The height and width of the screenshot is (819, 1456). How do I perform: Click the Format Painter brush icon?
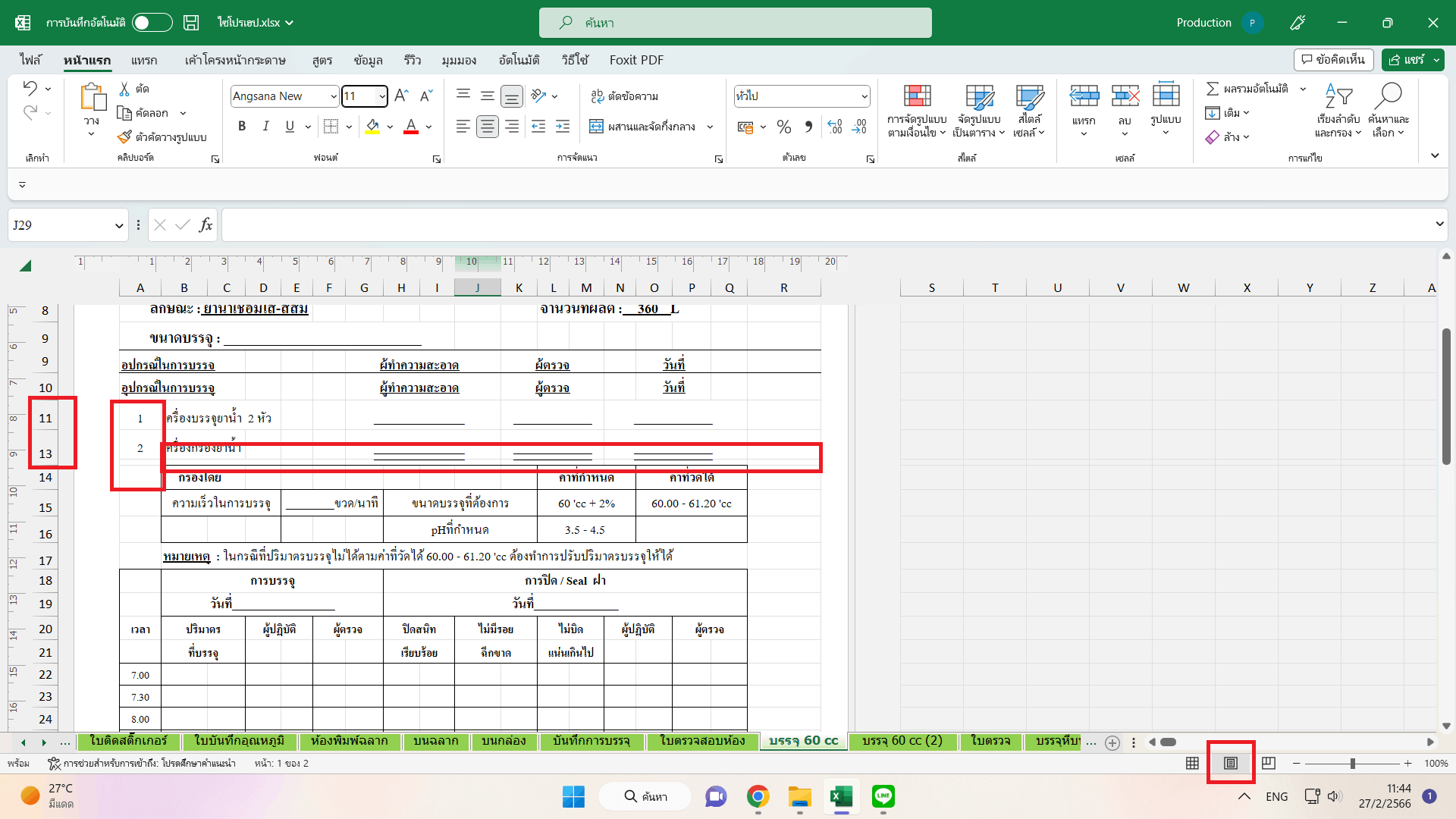(x=124, y=137)
